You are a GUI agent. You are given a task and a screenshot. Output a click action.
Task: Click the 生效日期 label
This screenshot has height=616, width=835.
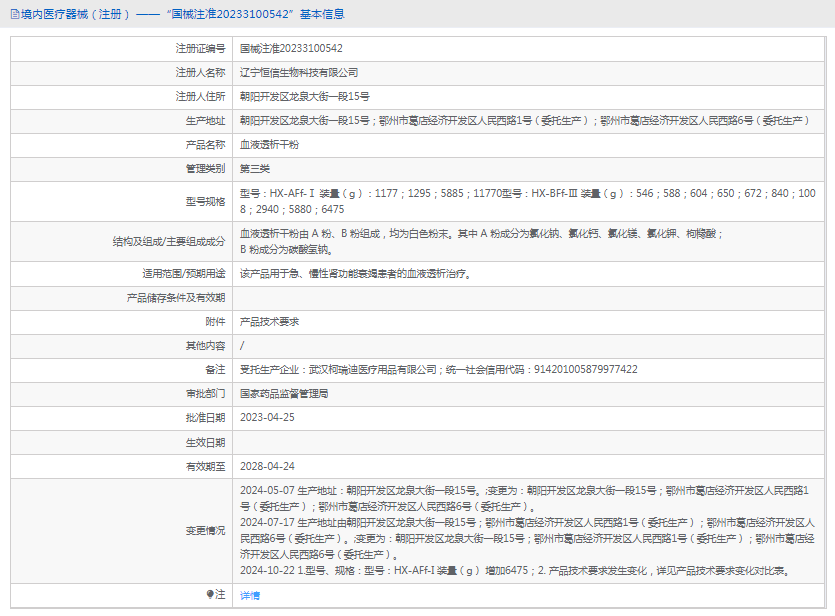[205, 442]
